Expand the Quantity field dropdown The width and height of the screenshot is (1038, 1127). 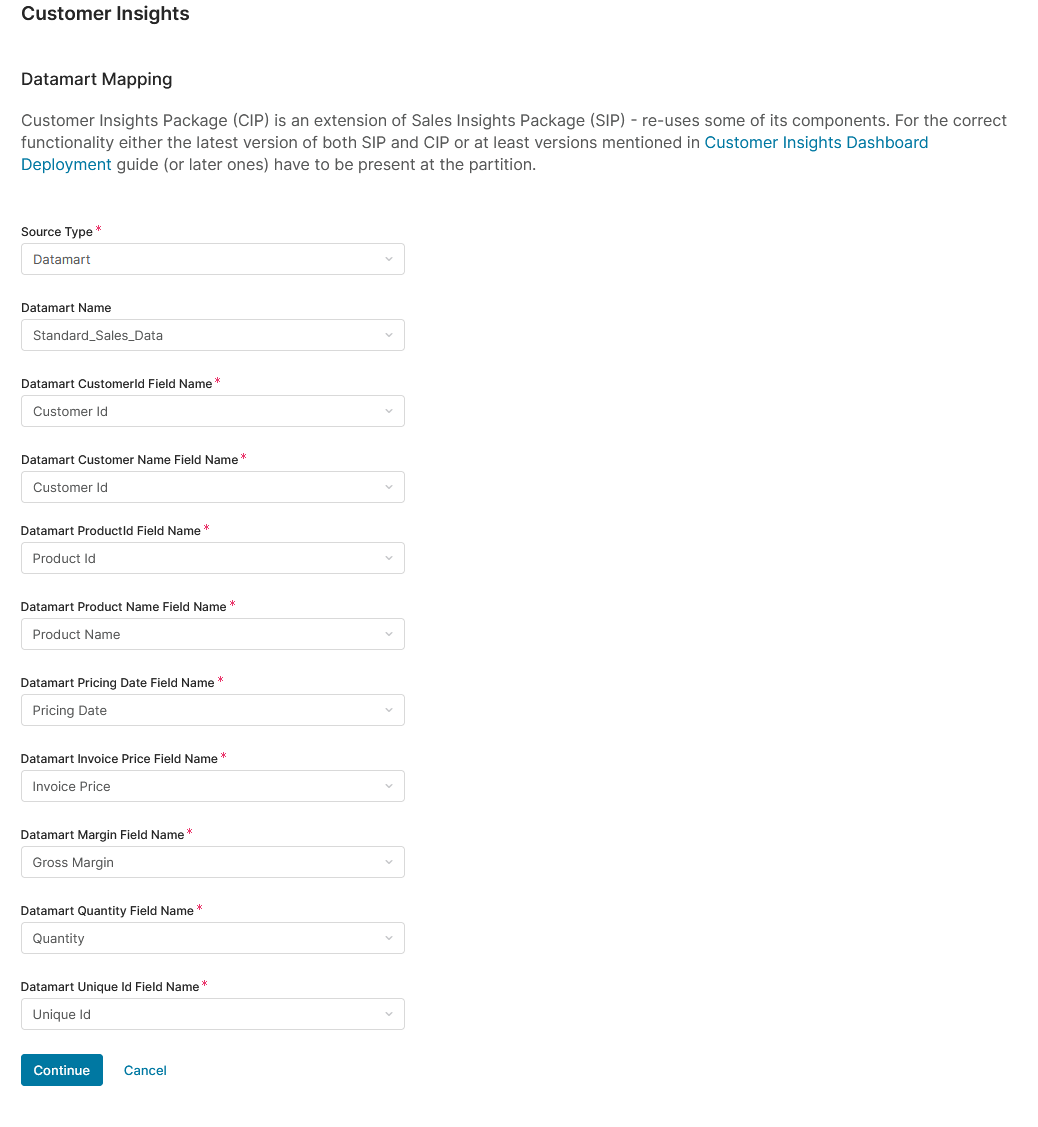(212, 939)
